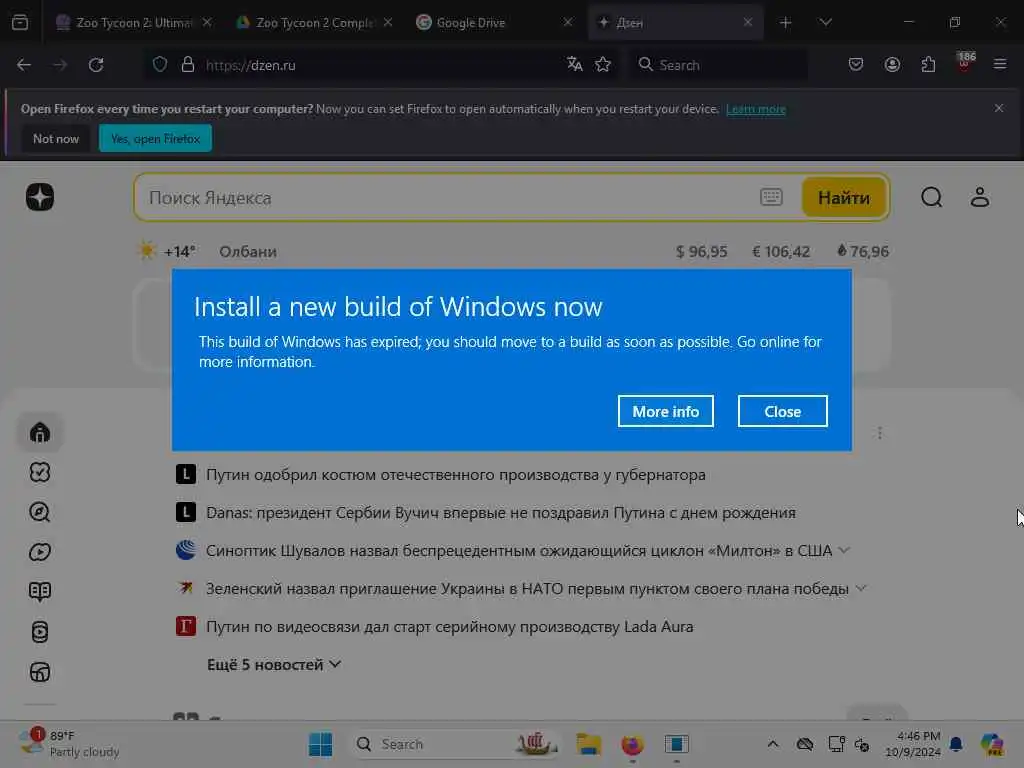Open the Lada Aura news headline
Screen dimensions: 1024x768
tap(449, 626)
